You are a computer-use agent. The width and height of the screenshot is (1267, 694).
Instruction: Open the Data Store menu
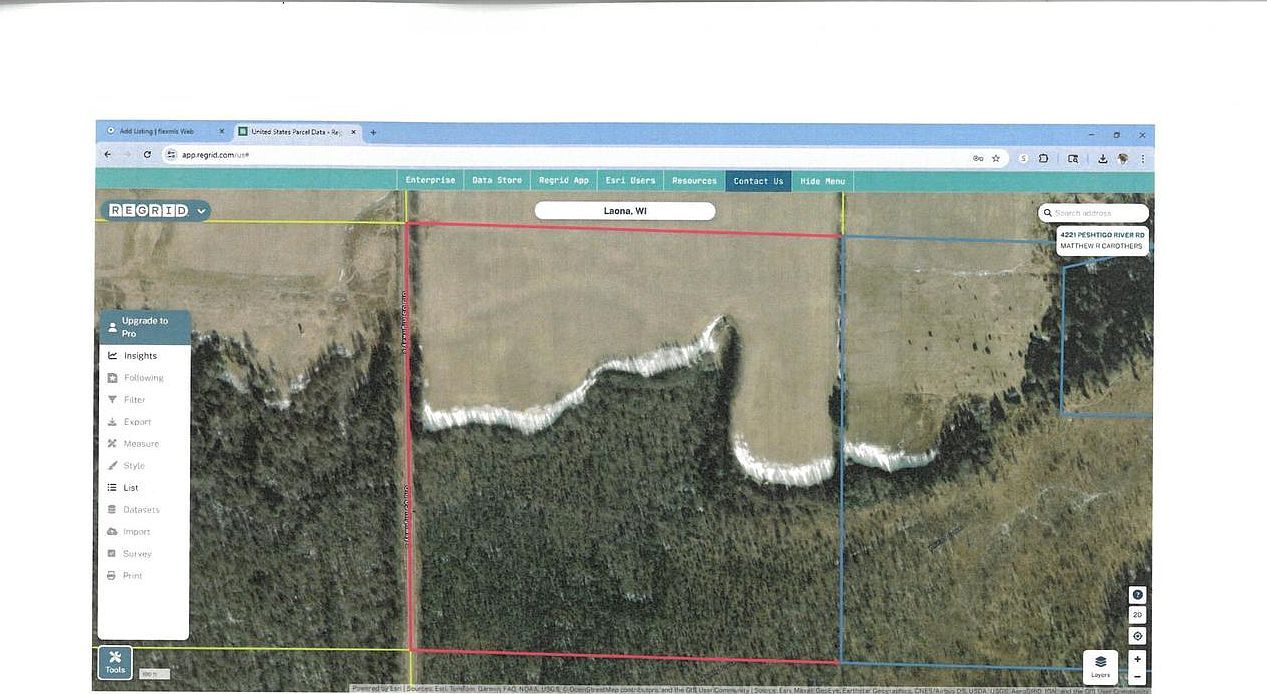pyautogui.click(x=496, y=181)
